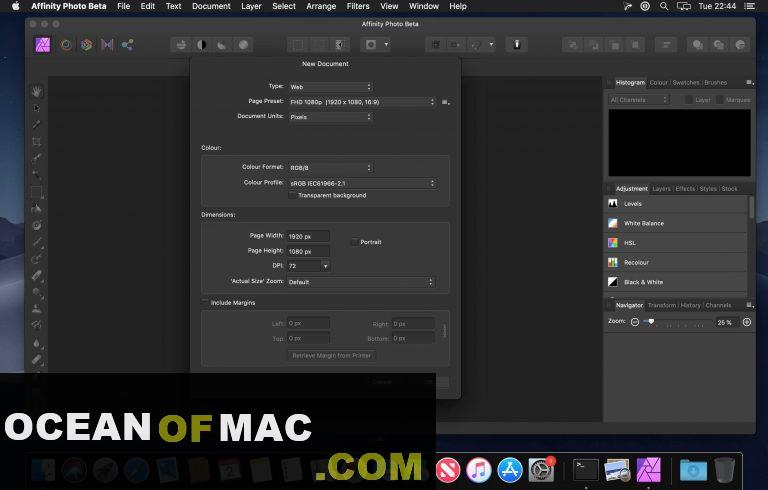Screen dimensions: 768x490
Task: Select the View (hand) tool
Action: [x=37, y=92]
